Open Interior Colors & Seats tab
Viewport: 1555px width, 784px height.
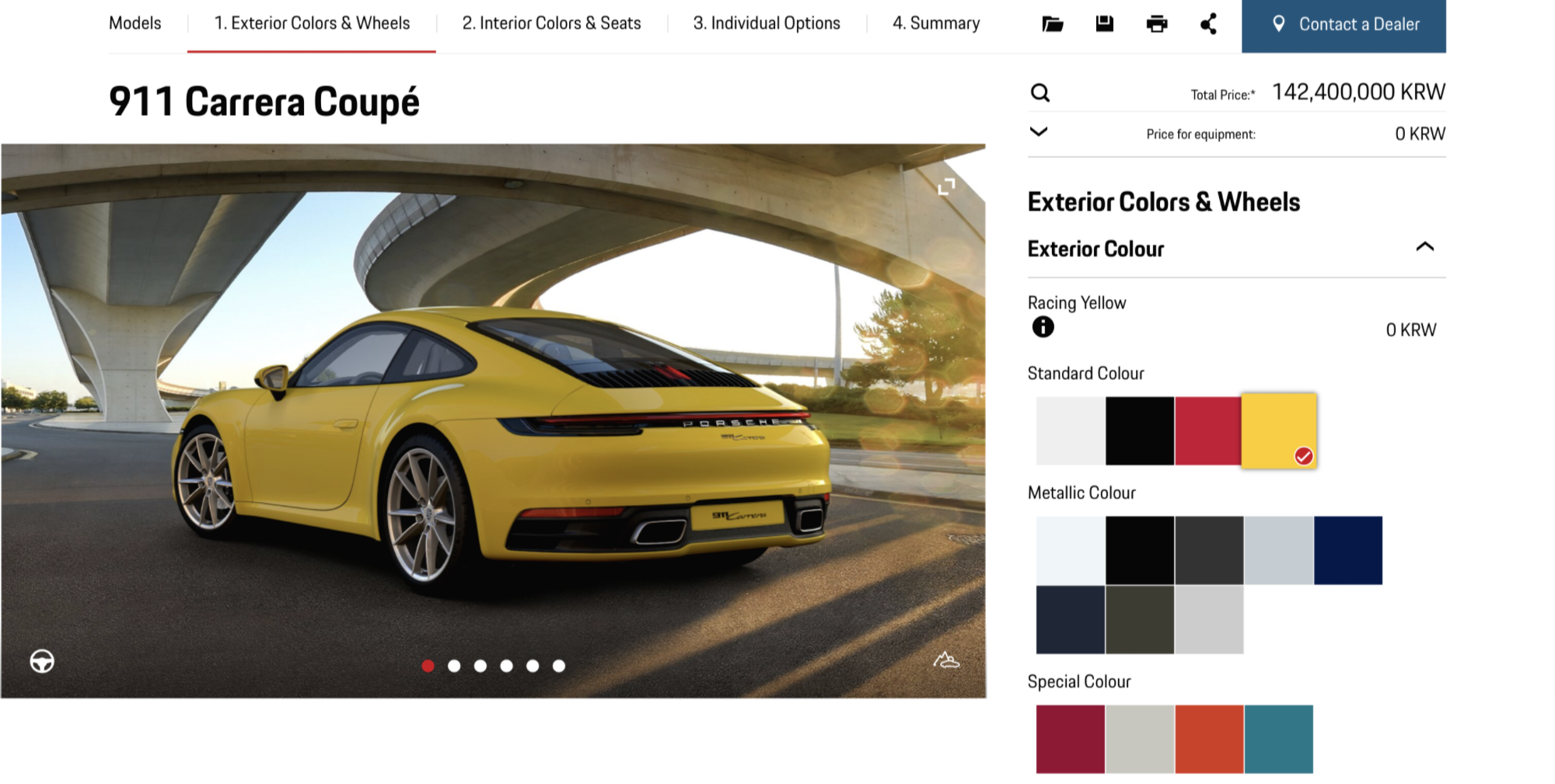coord(551,23)
